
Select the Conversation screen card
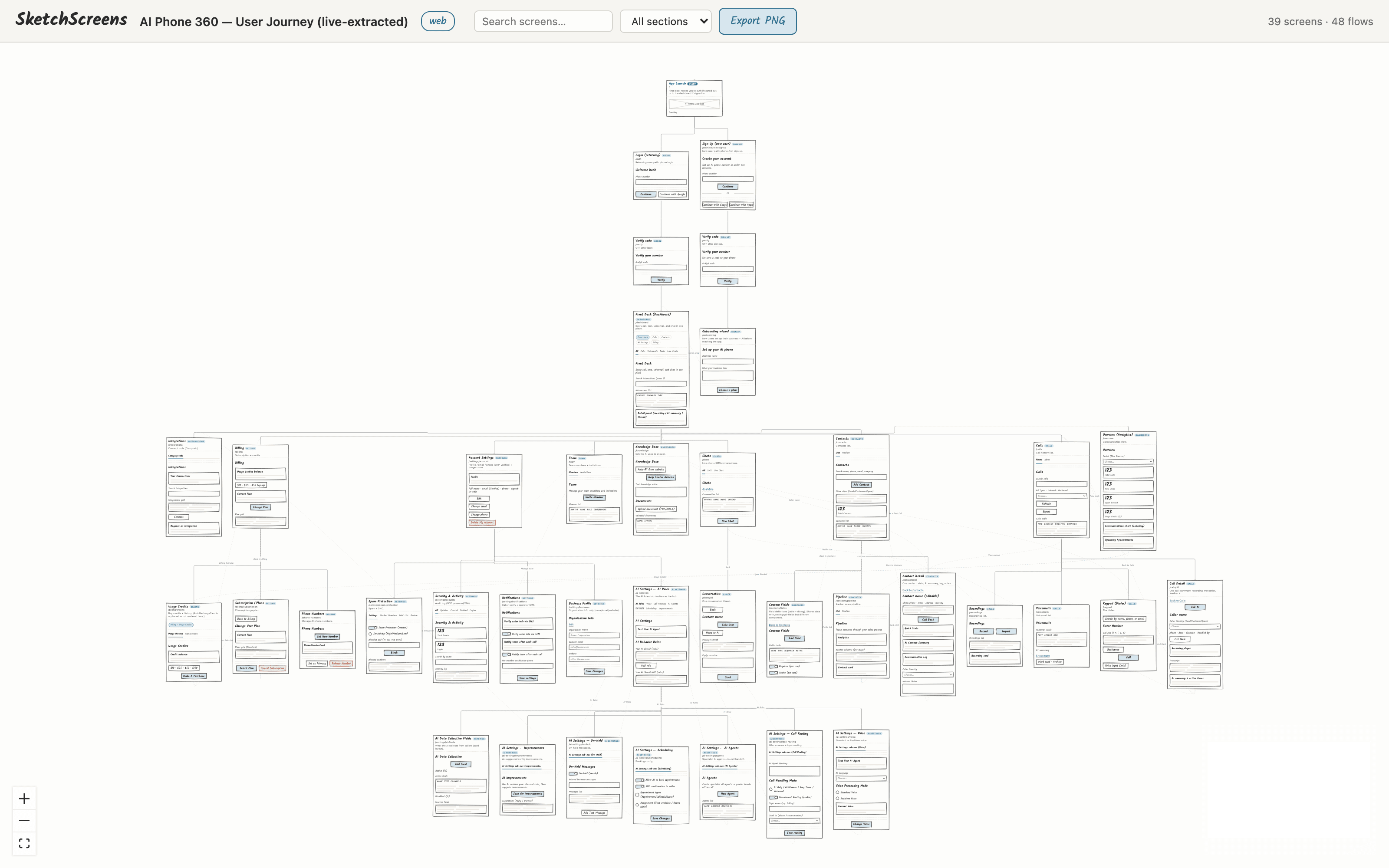728,637
